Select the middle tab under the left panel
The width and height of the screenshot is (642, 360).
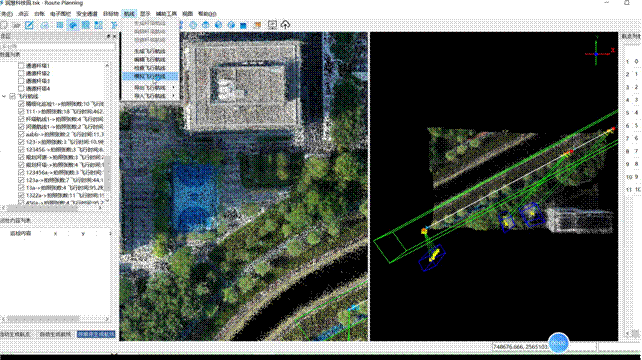click(x=55, y=335)
